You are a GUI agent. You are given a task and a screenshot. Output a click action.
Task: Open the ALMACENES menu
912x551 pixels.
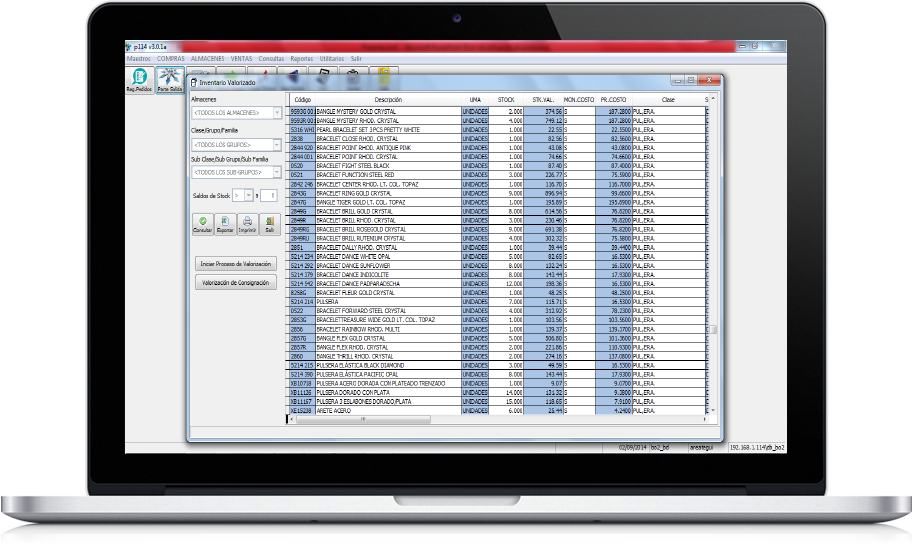click(x=207, y=59)
